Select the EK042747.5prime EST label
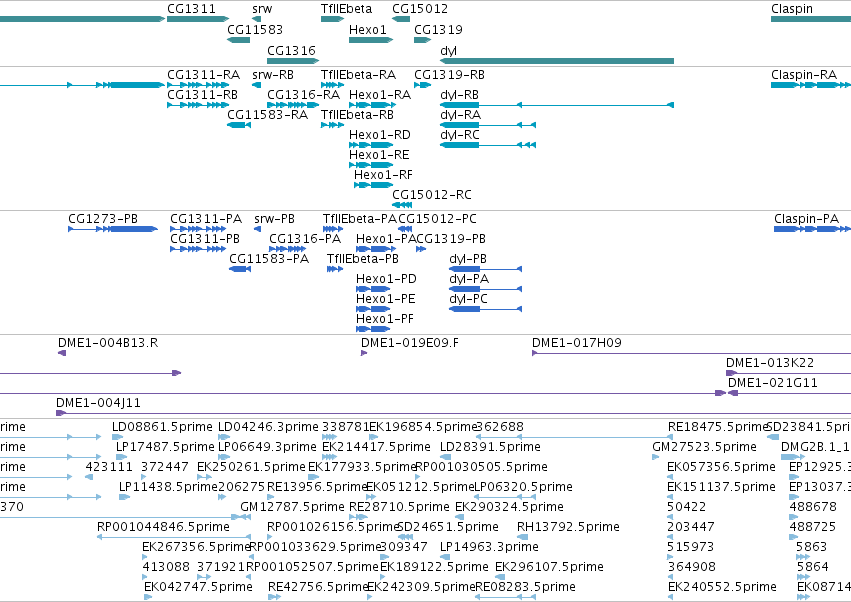 [198, 587]
